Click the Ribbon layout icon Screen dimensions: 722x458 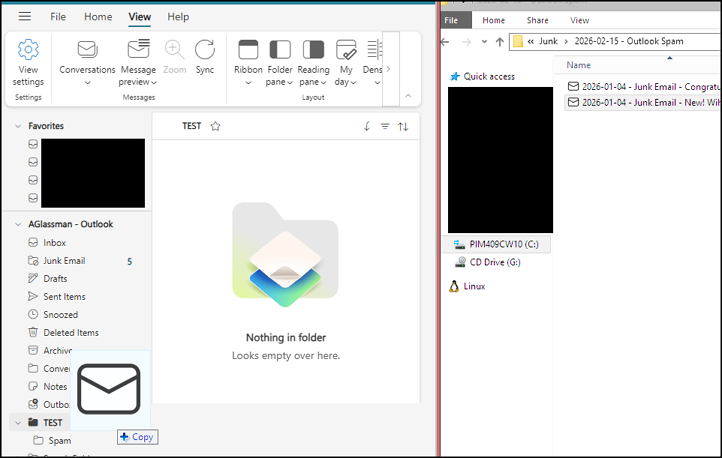click(248, 49)
